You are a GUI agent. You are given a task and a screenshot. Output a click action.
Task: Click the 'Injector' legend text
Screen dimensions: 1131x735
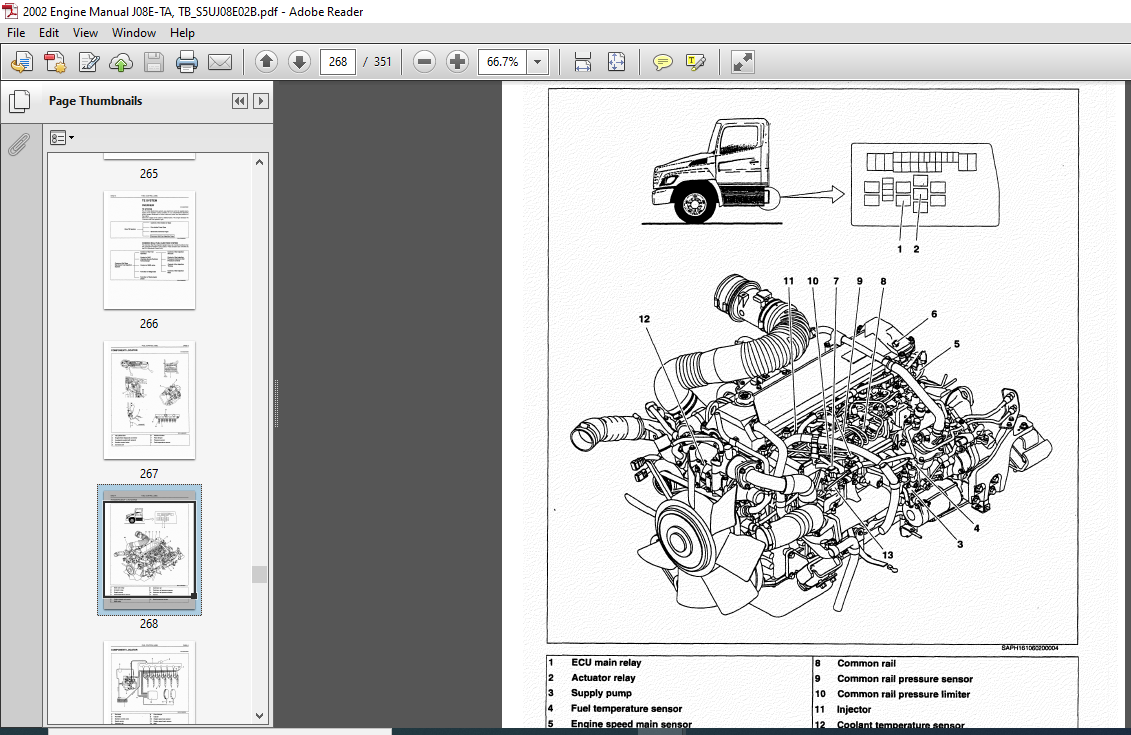click(854, 710)
